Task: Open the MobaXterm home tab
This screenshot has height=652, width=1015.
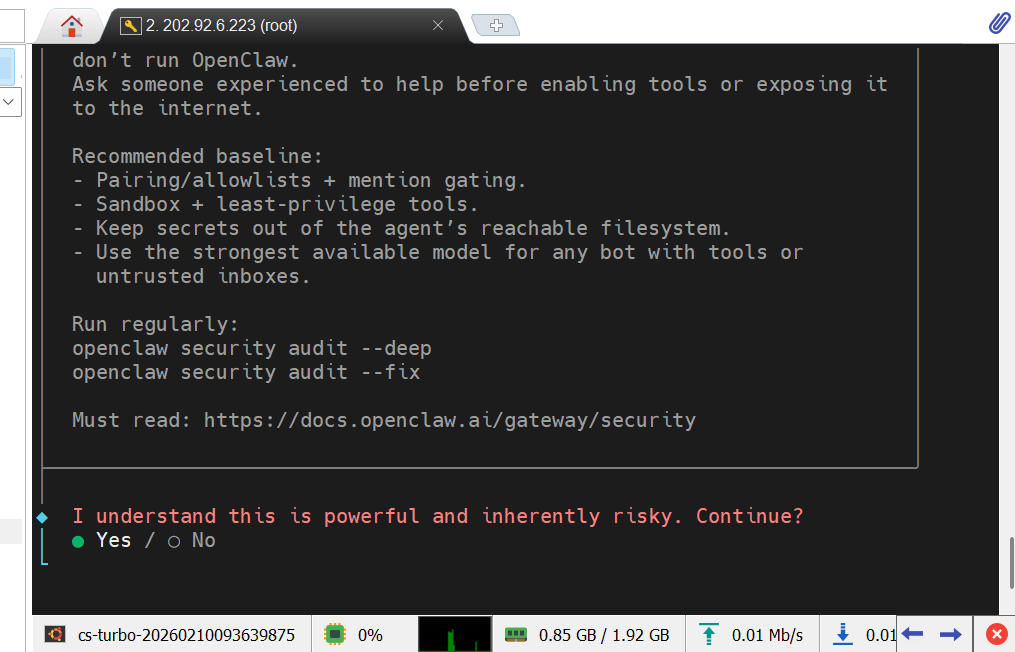Action: [x=71, y=26]
